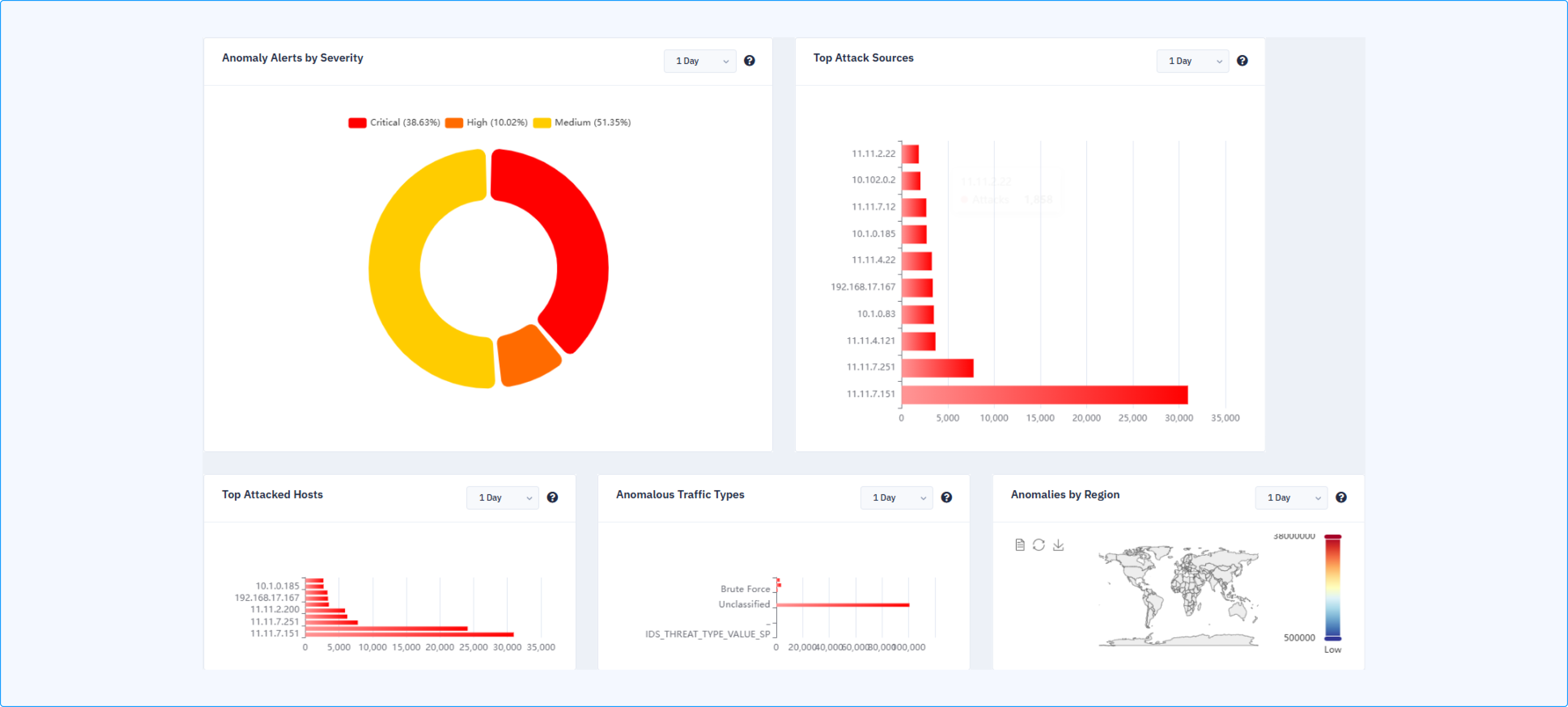1568x707 pixels.
Task: Open 1 Day dropdown for Top Attacked Hosts
Action: coord(502,497)
